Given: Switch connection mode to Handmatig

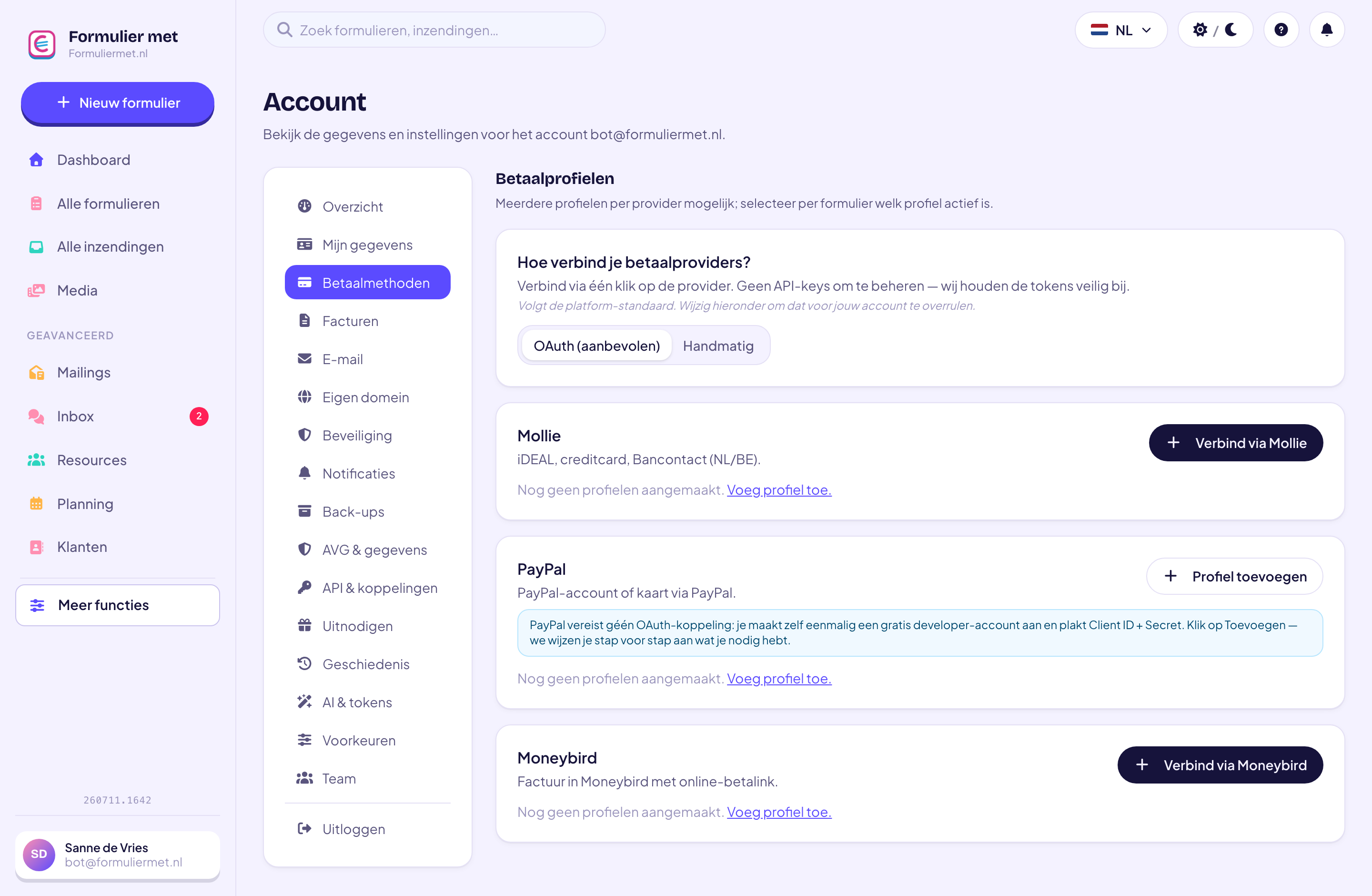Looking at the screenshot, I should coord(718,346).
